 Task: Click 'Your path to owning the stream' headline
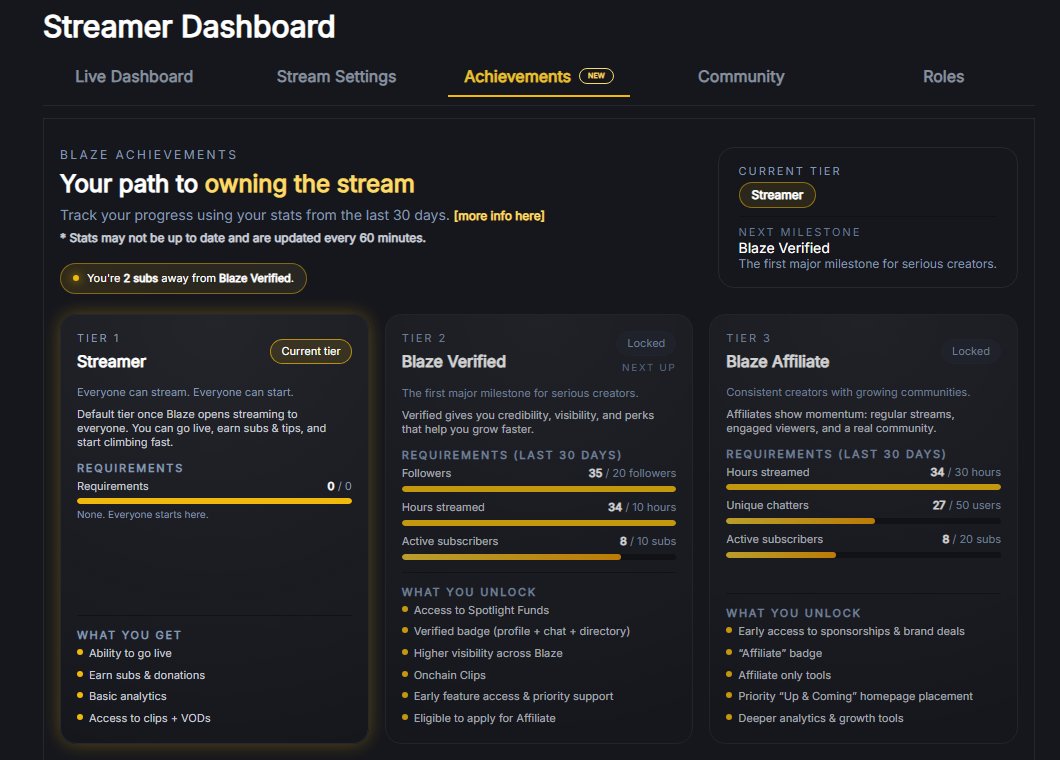[237, 184]
